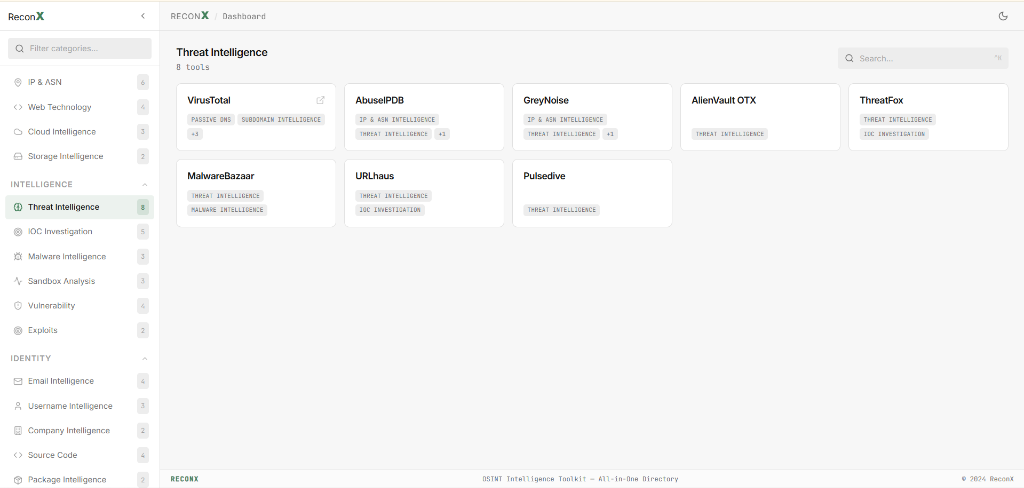The height and width of the screenshot is (488, 1024).
Task: Open the AlienVault OTX tool card
Action: coord(760,117)
